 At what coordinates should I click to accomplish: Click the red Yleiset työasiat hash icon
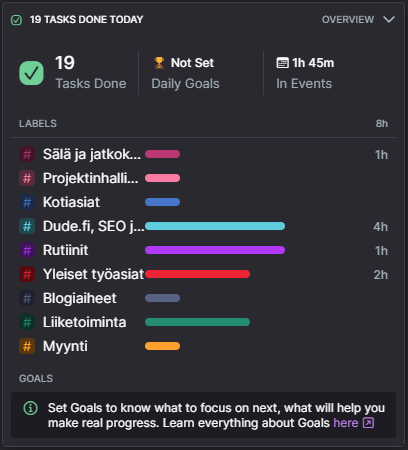[27, 274]
